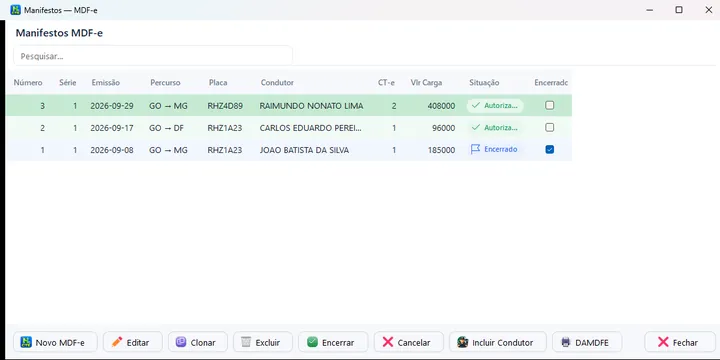The image size is (720, 360).
Task: Click cargo value 96000
Action: click(444, 128)
